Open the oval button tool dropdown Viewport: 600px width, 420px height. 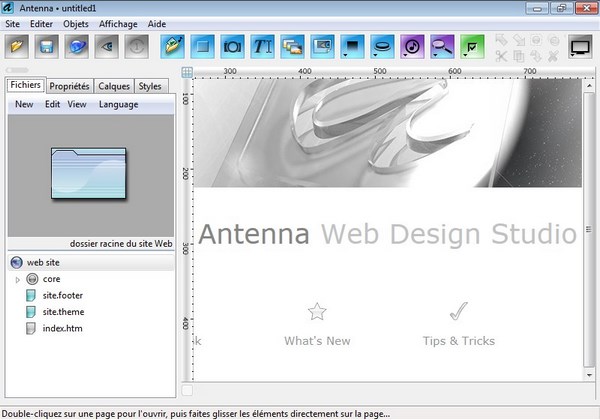tap(382, 47)
